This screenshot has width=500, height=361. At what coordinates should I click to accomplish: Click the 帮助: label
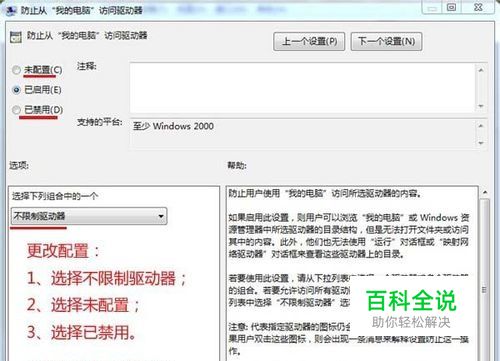[237, 165]
